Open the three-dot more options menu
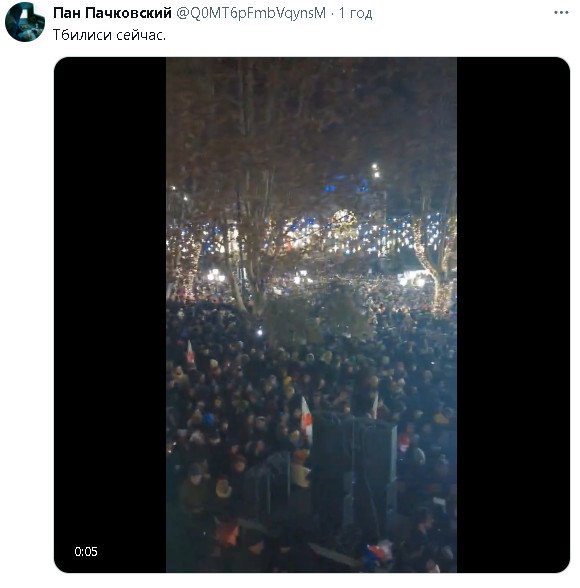Viewport: 580px width, 588px height. (561, 13)
